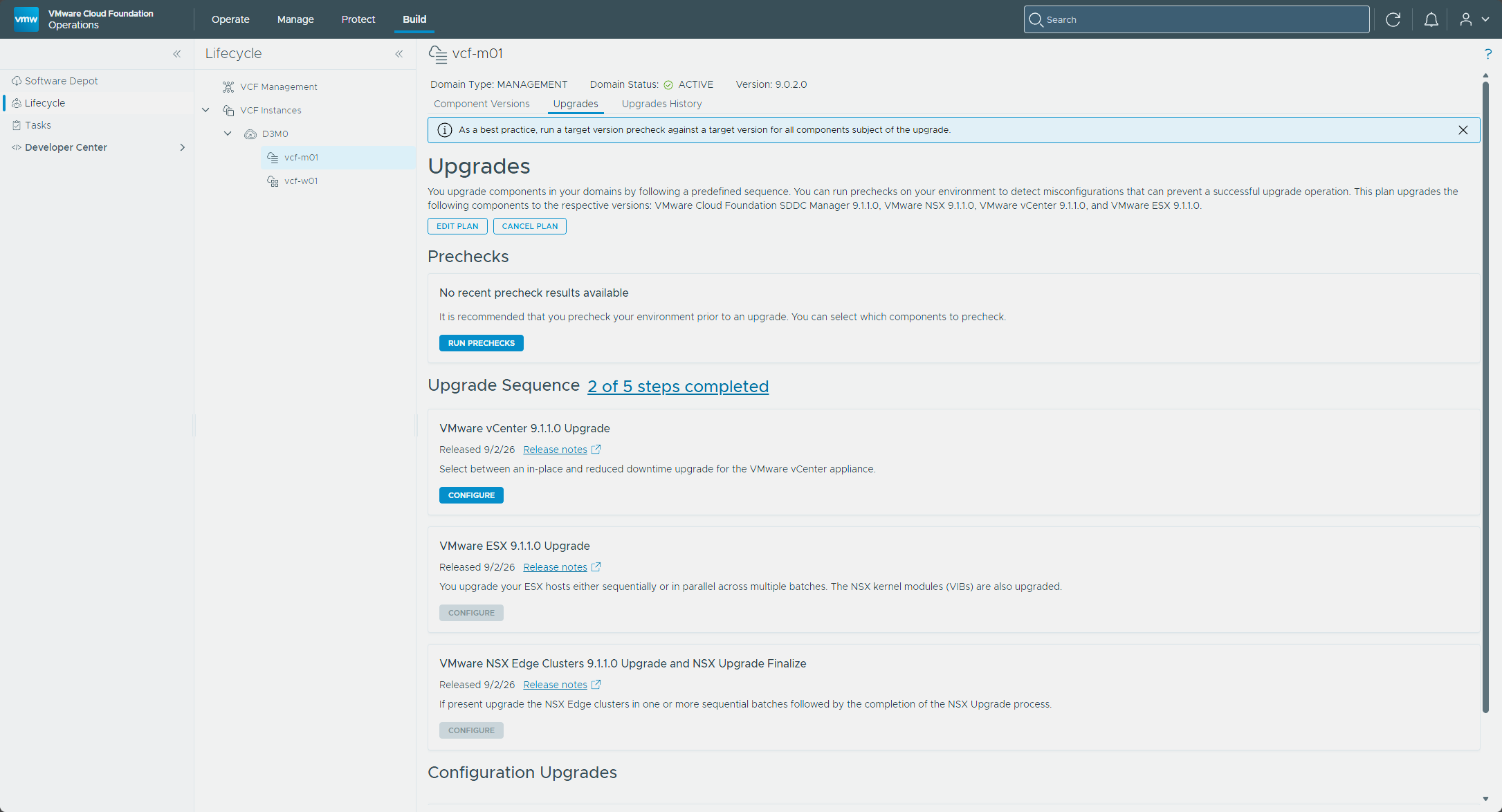The width and height of the screenshot is (1502, 812).
Task: Collapse the left navigation sidebar
Action: tap(177, 54)
